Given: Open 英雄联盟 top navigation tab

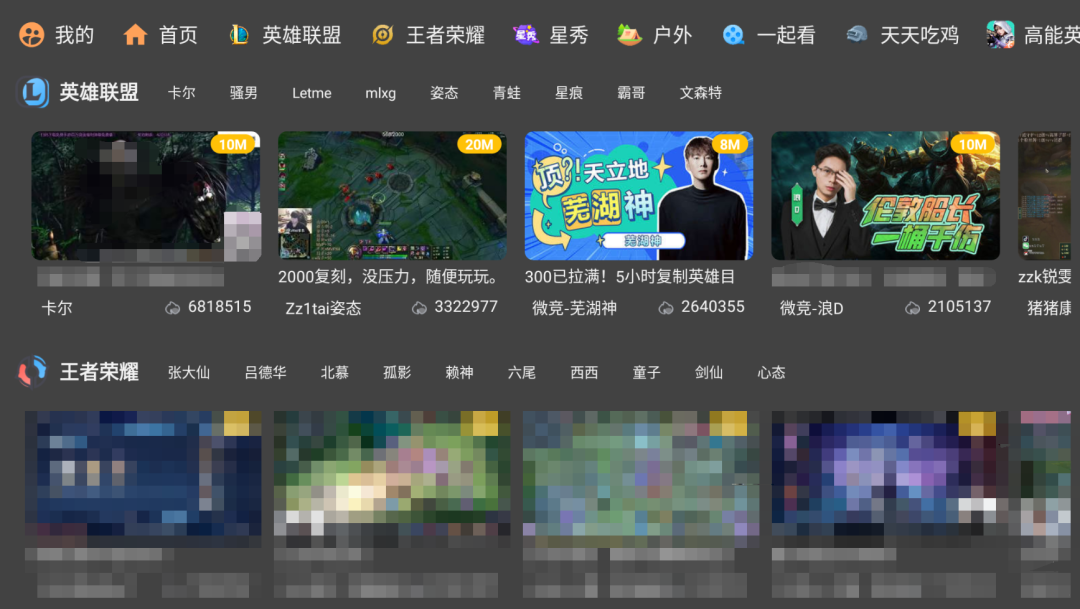Looking at the screenshot, I should (302, 34).
